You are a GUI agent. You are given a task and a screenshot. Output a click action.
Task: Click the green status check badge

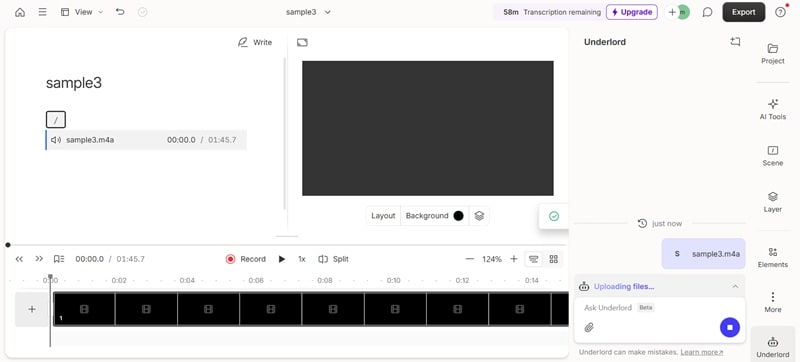pos(554,216)
